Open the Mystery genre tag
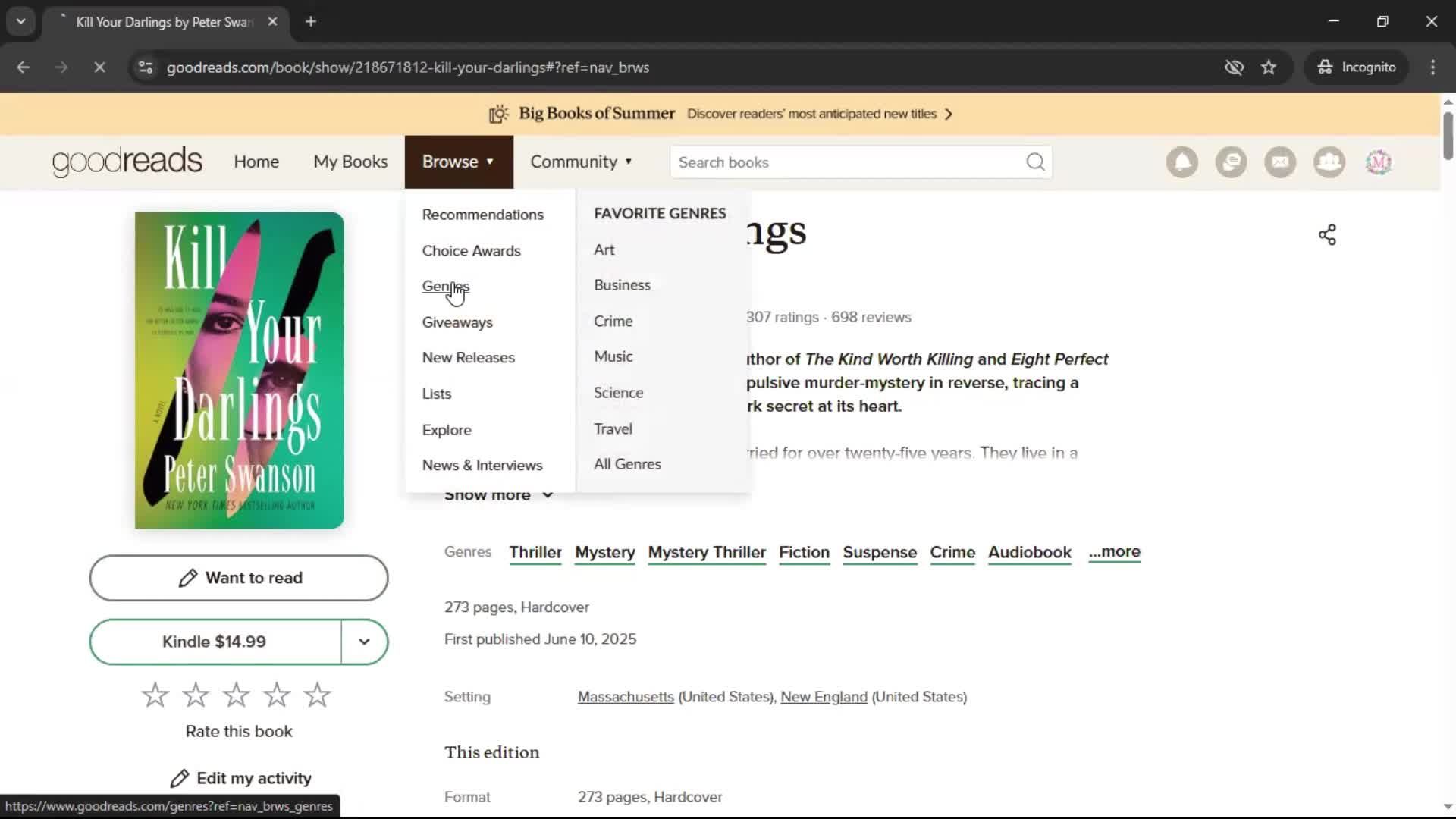1456x819 pixels. pyautogui.click(x=605, y=552)
